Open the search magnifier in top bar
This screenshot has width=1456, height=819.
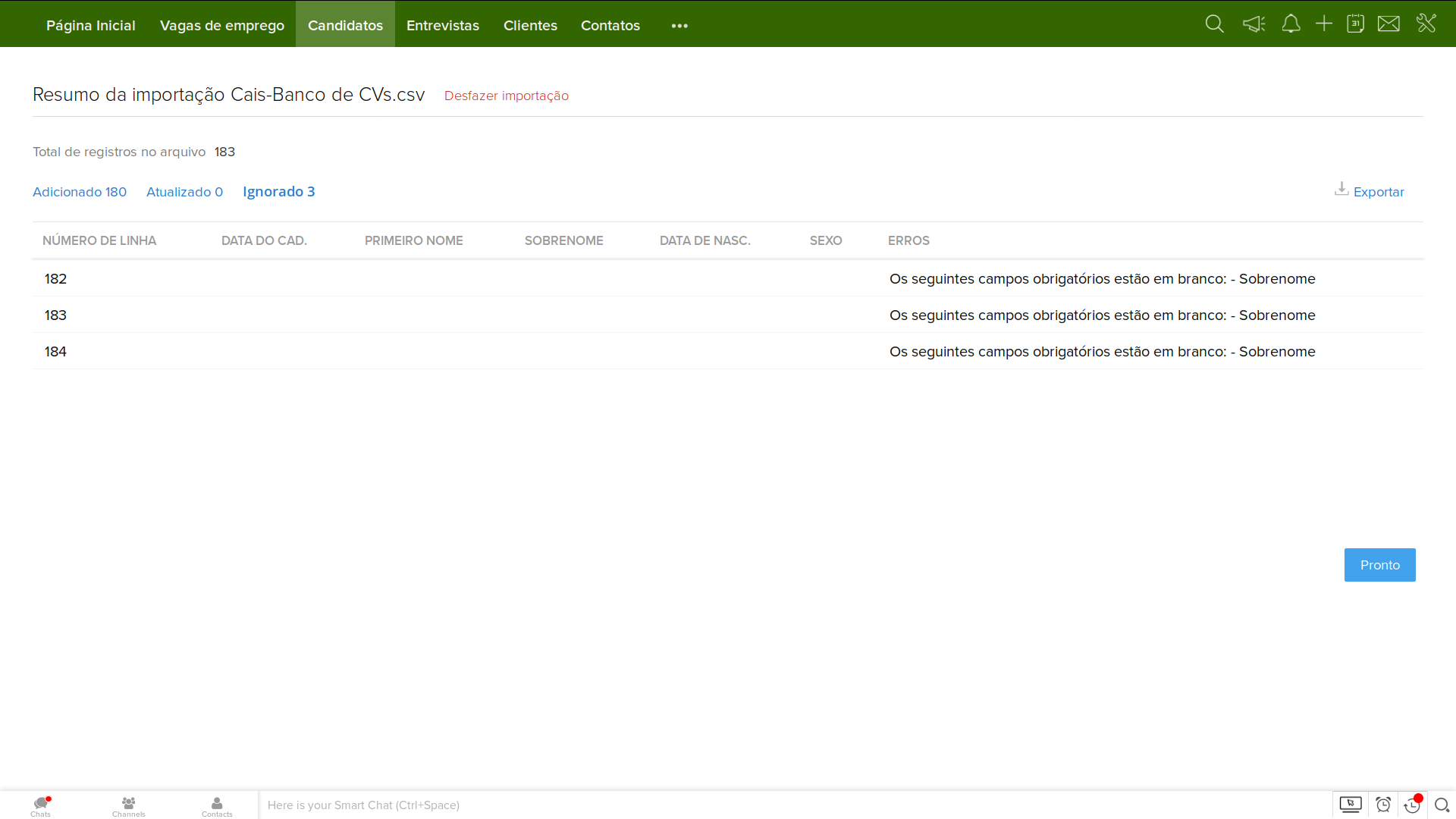(1214, 24)
